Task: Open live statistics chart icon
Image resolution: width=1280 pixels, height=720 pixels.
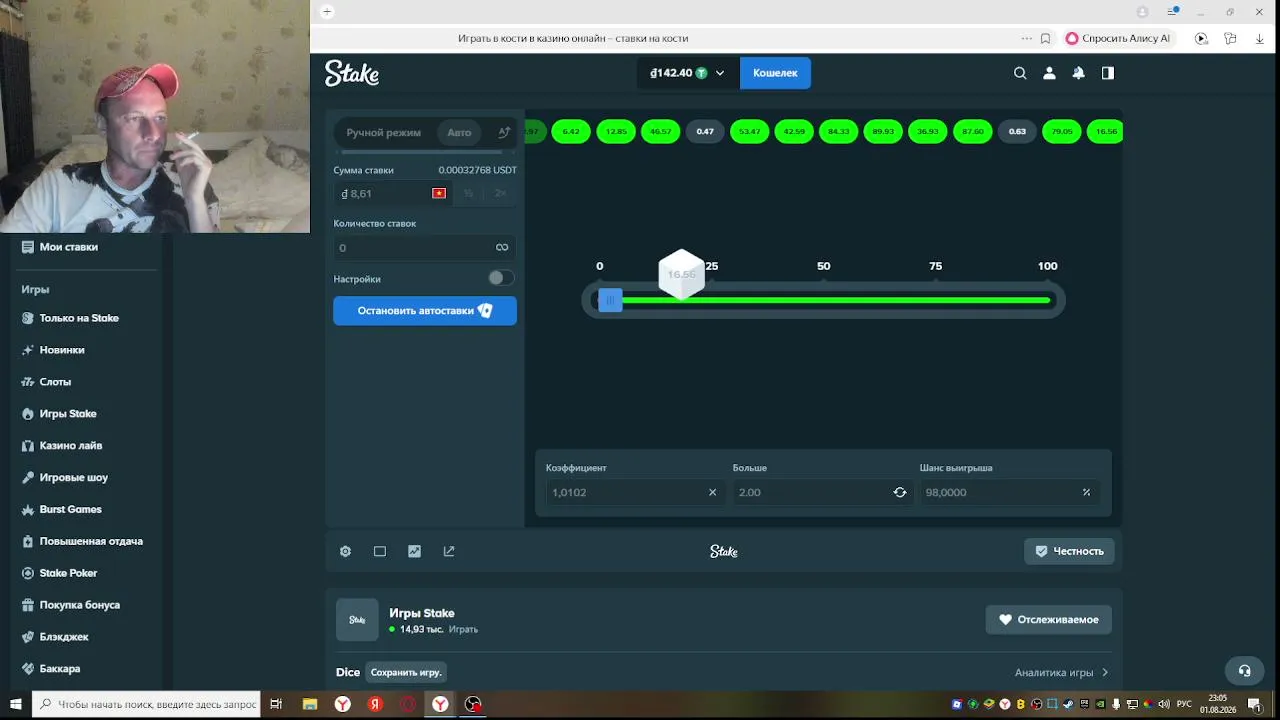Action: click(x=414, y=551)
